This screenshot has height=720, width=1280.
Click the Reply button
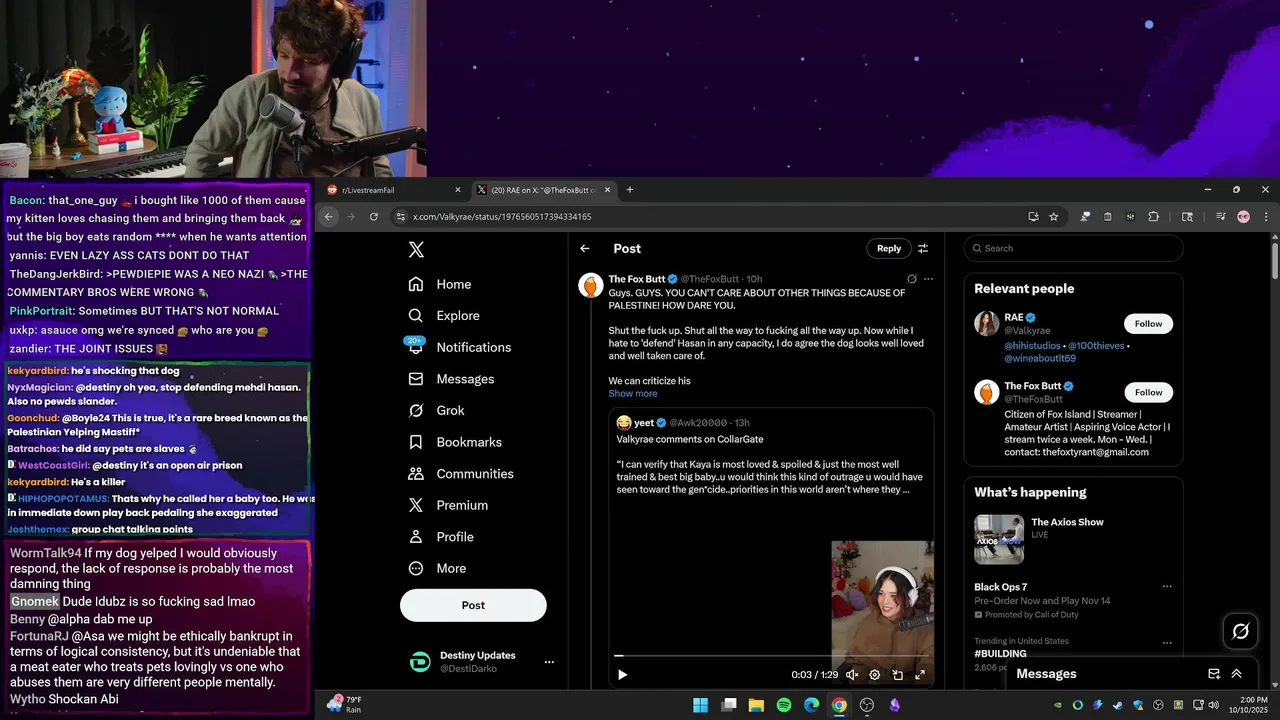[x=889, y=249]
